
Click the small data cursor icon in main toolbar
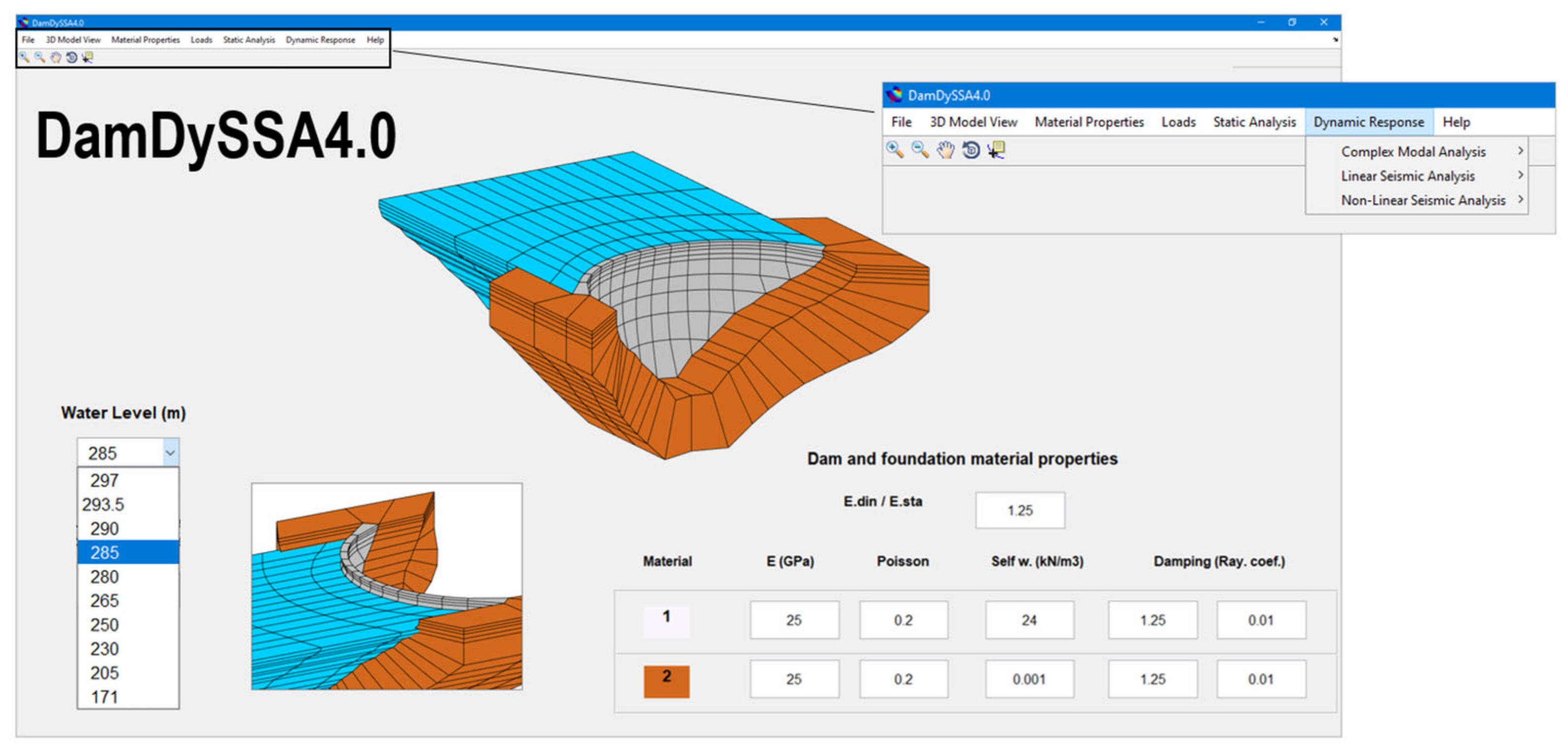[x=88, y=57]
